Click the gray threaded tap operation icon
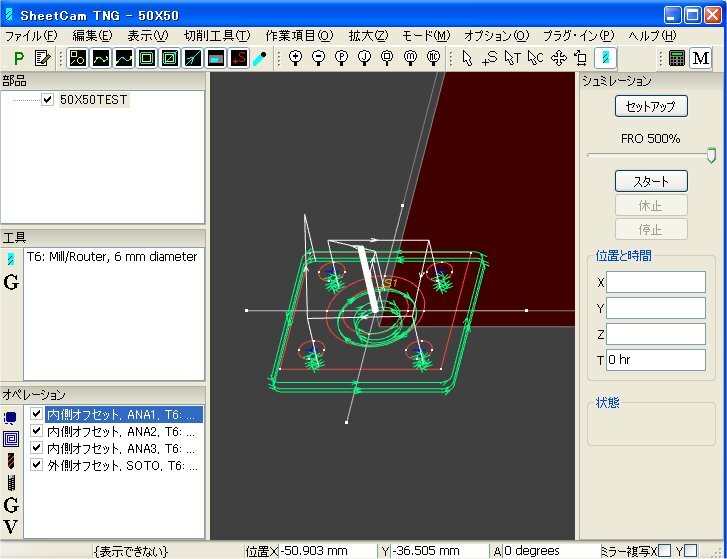Image resolution: width=727 pixels, height=559 pixels. coord(11,483)
